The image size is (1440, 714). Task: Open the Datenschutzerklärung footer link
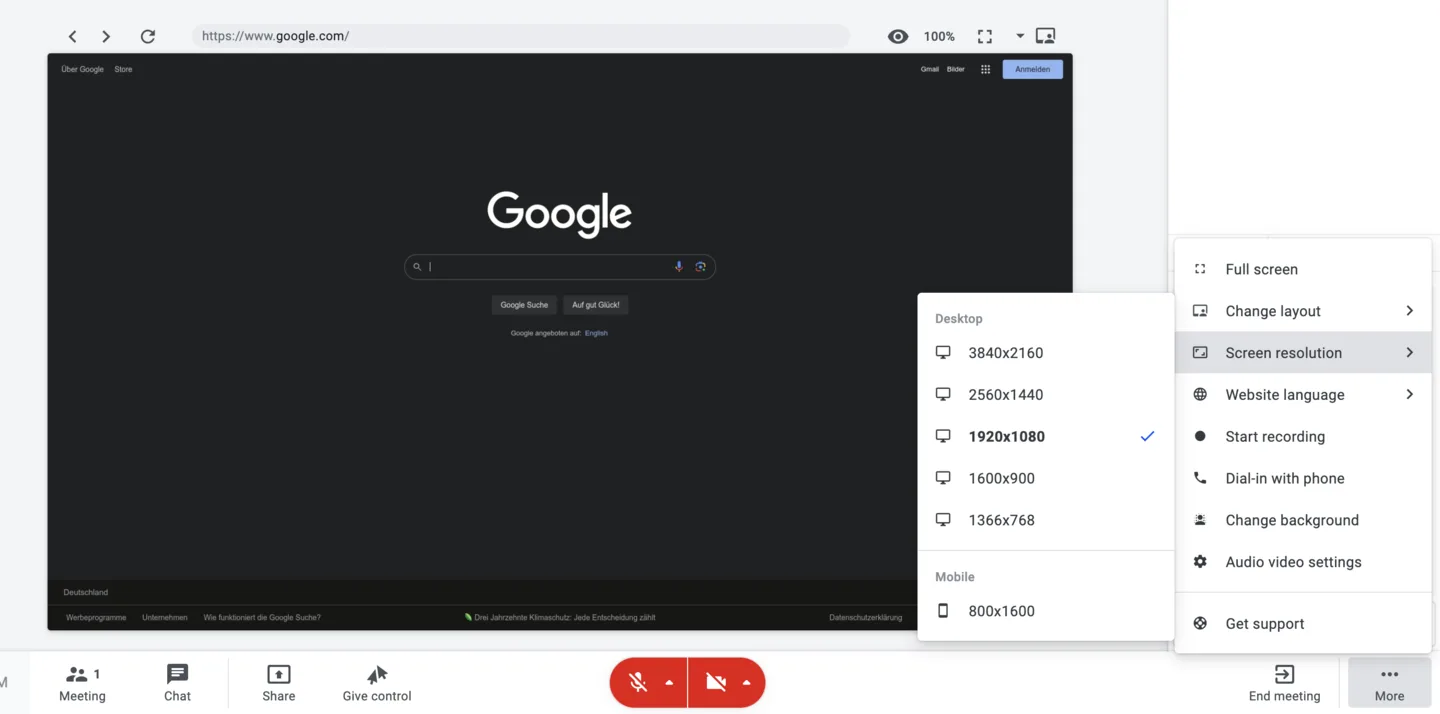[x=866, y=618]
